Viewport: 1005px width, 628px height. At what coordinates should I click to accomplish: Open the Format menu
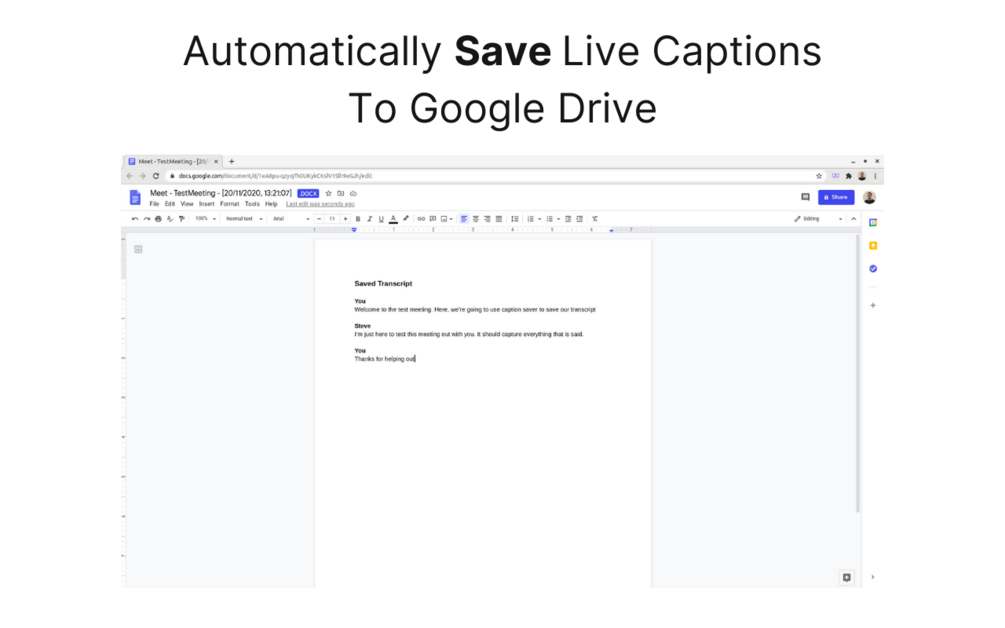(229, 204)
